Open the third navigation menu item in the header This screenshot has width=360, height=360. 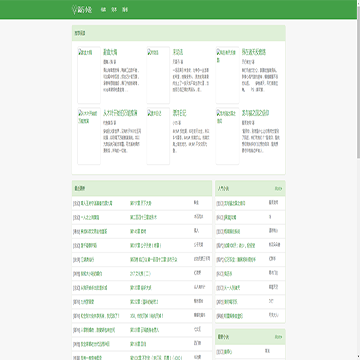pos(125,10)
